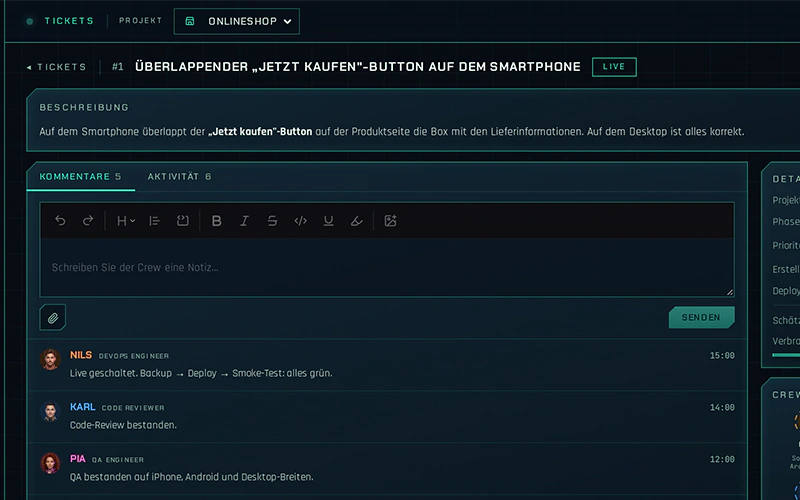Redo the last edit in the comment editor

click(x=88, y=220)
